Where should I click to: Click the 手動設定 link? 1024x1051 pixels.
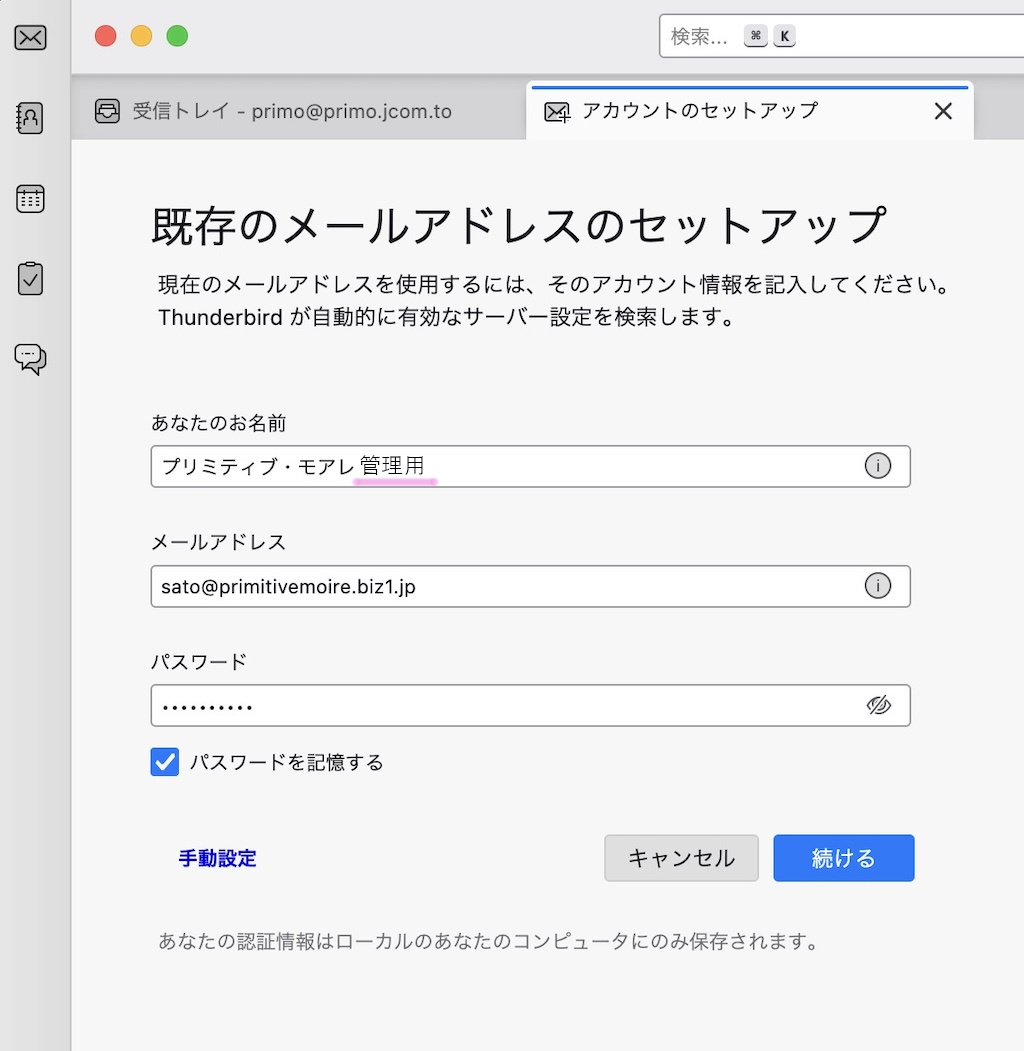tap(218, 858)
